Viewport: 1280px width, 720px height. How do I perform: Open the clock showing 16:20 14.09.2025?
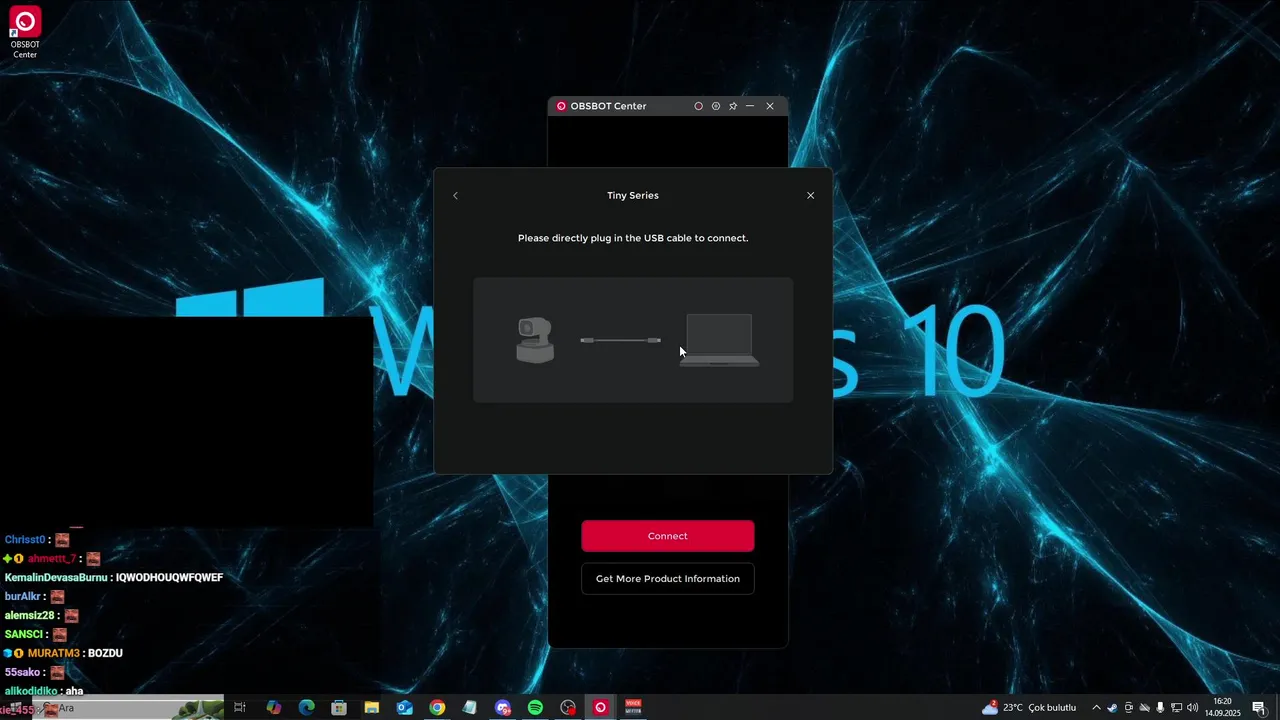tap(1222, 708)
